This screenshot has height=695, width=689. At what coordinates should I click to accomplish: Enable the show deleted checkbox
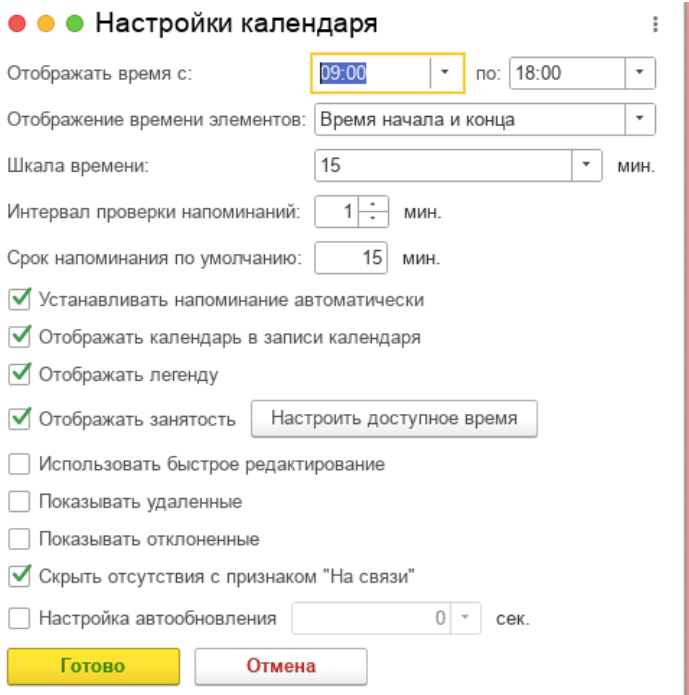19,502
